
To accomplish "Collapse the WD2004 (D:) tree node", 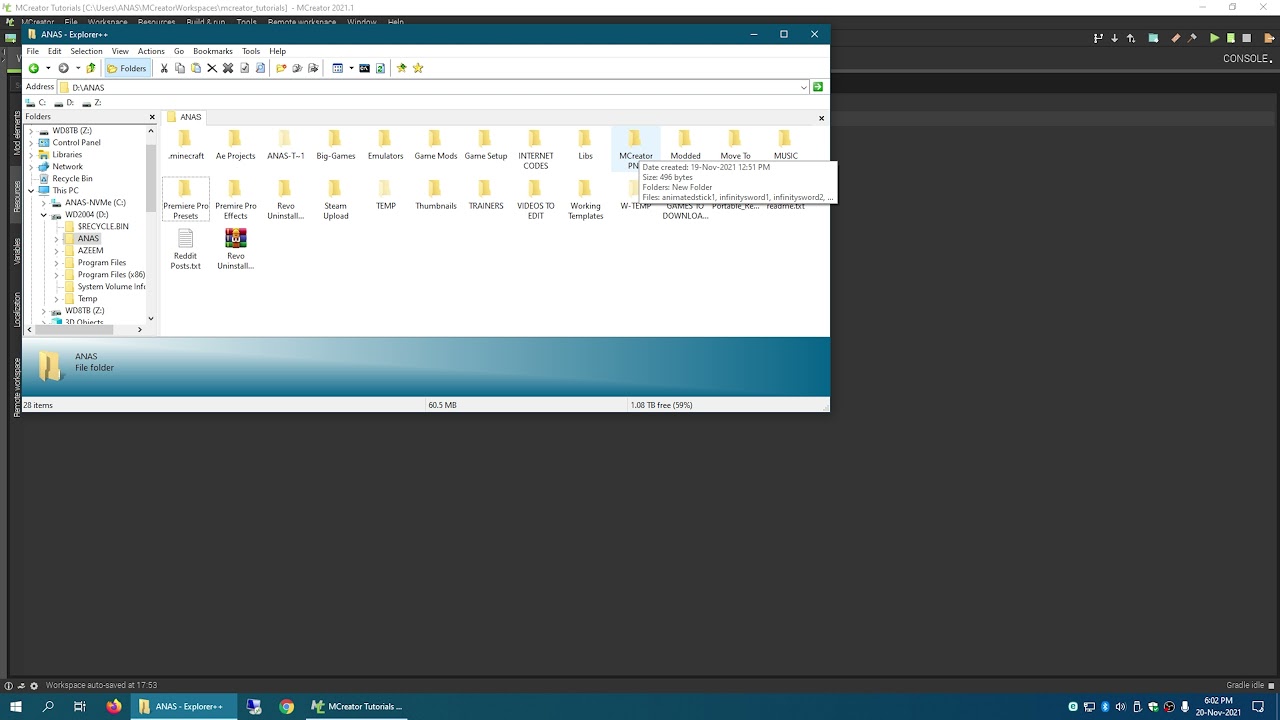I will (44, 214).
